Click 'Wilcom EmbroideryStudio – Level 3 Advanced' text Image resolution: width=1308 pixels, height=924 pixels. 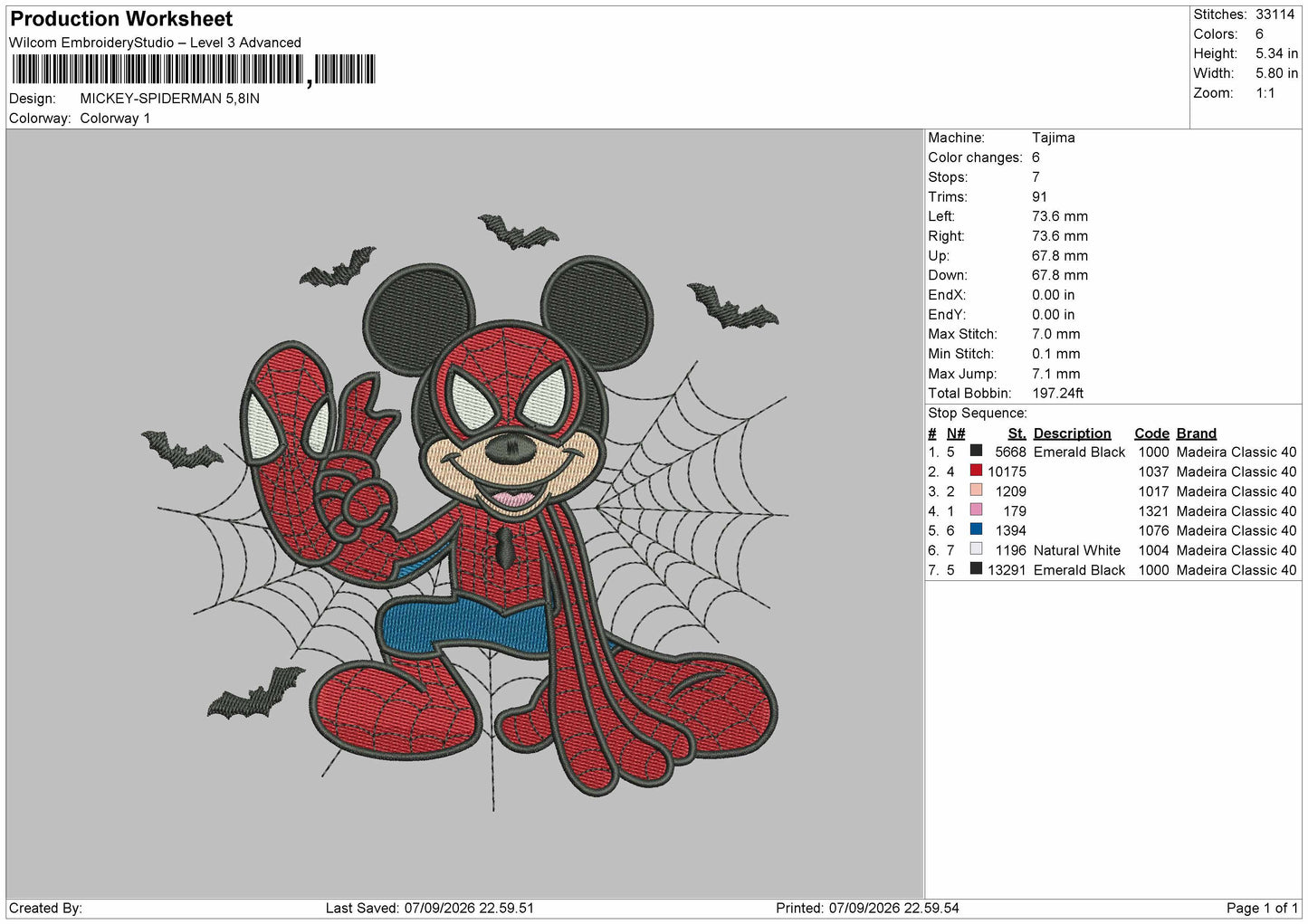point(155,43)
